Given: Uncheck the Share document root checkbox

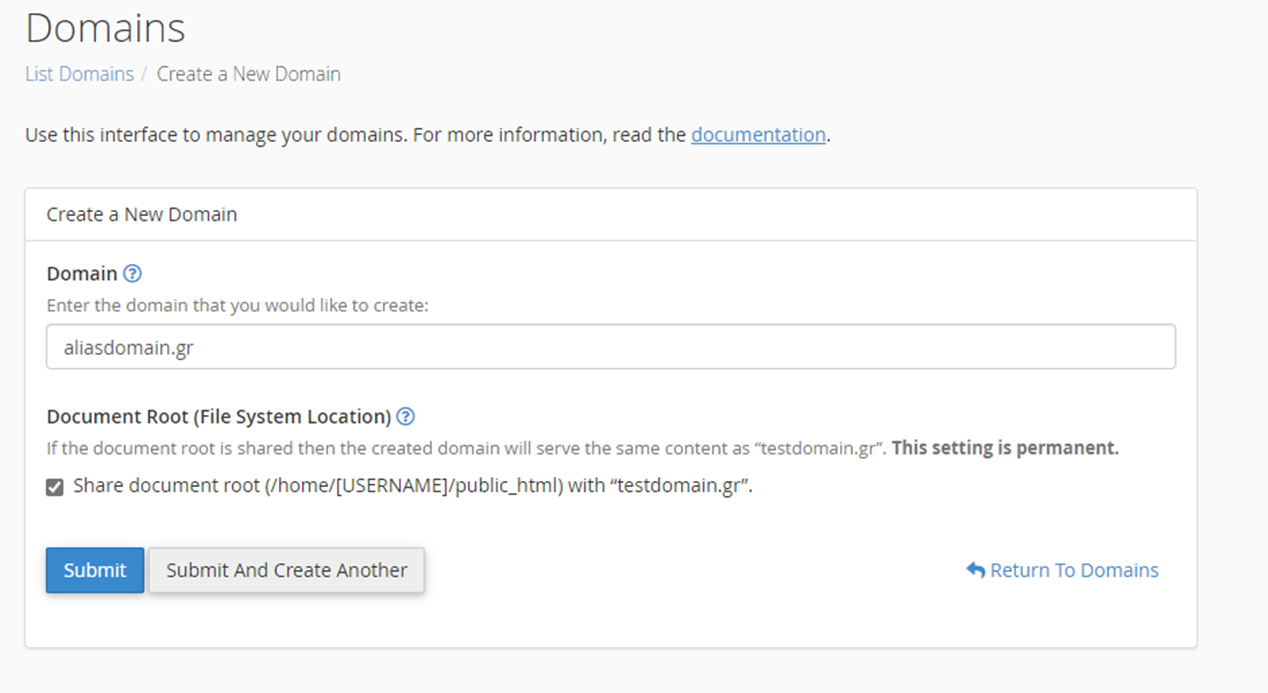Looking at the screenshot, I should (x=55, y=488).
